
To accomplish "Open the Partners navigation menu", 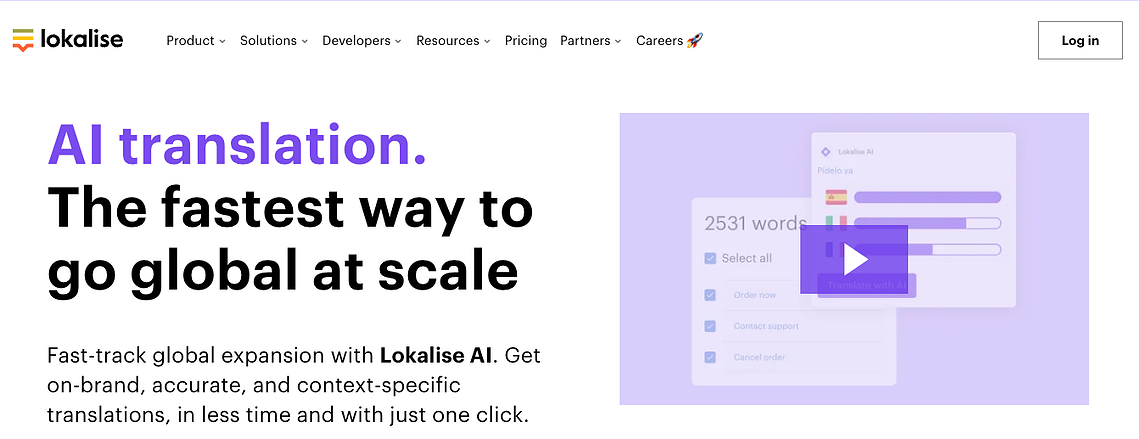I will tap(591, 41).
